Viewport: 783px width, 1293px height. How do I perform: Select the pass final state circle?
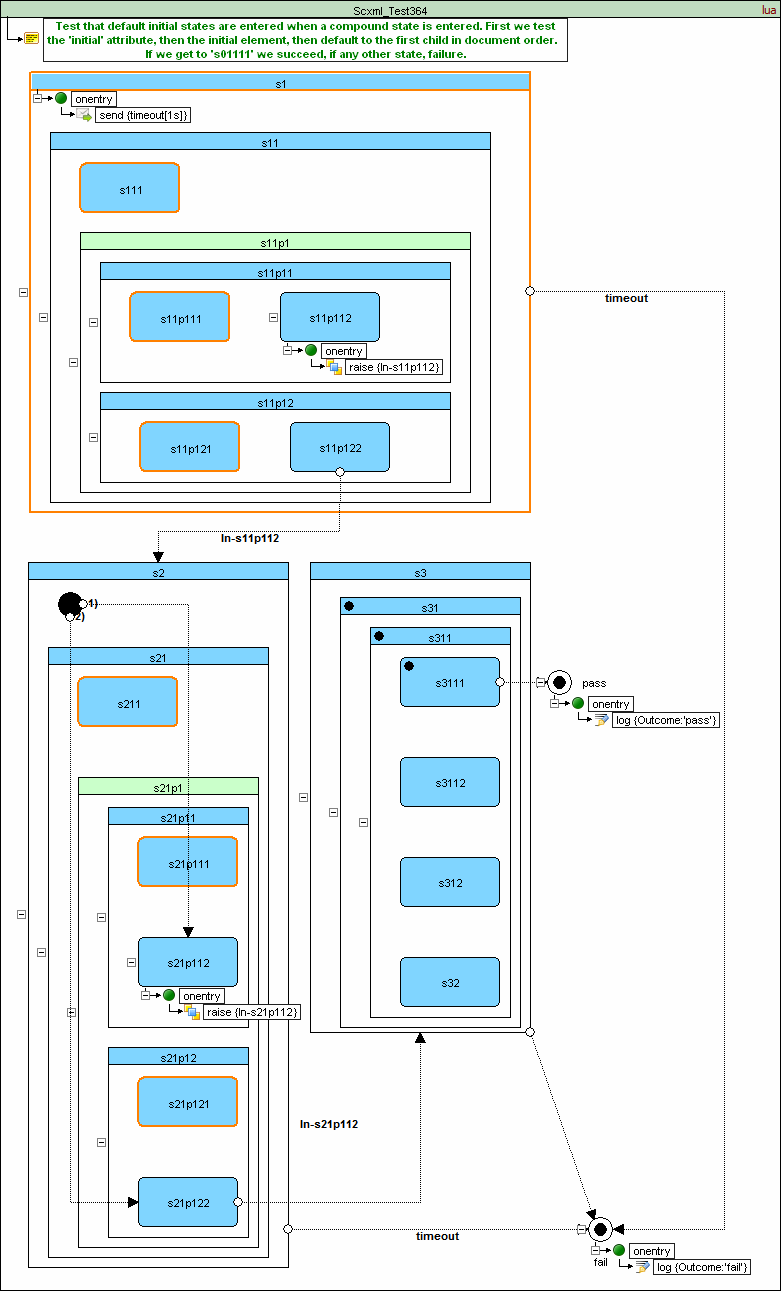(559, 683)
